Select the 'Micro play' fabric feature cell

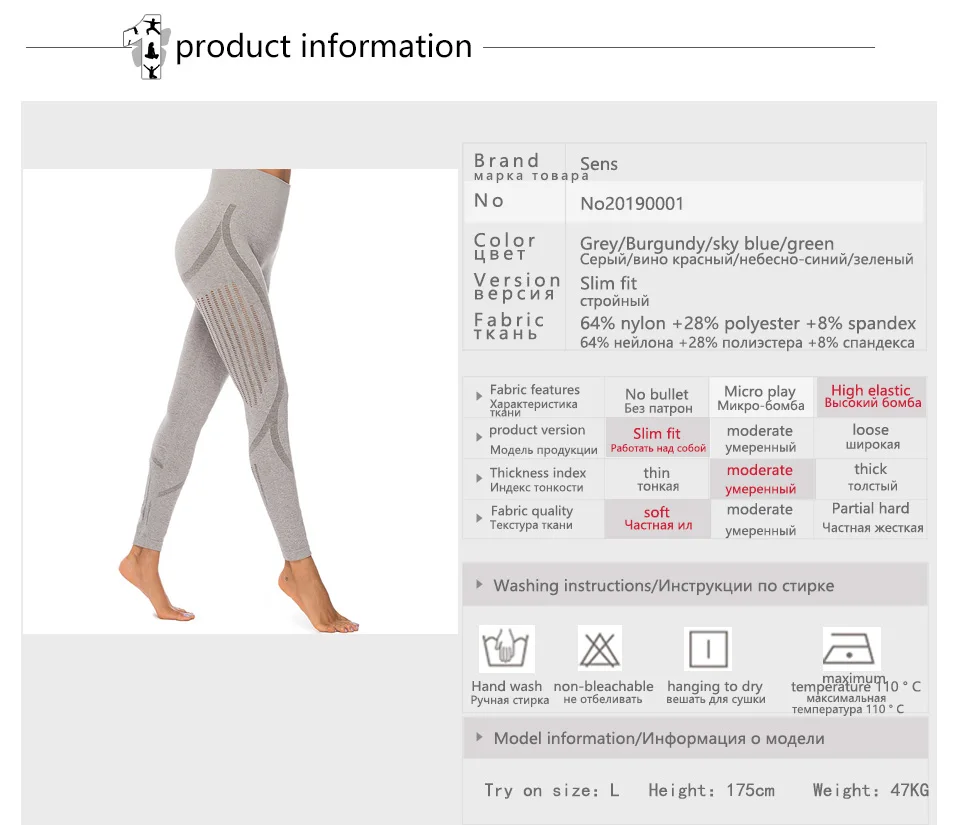pyautogui.click(x=761, y=397)
